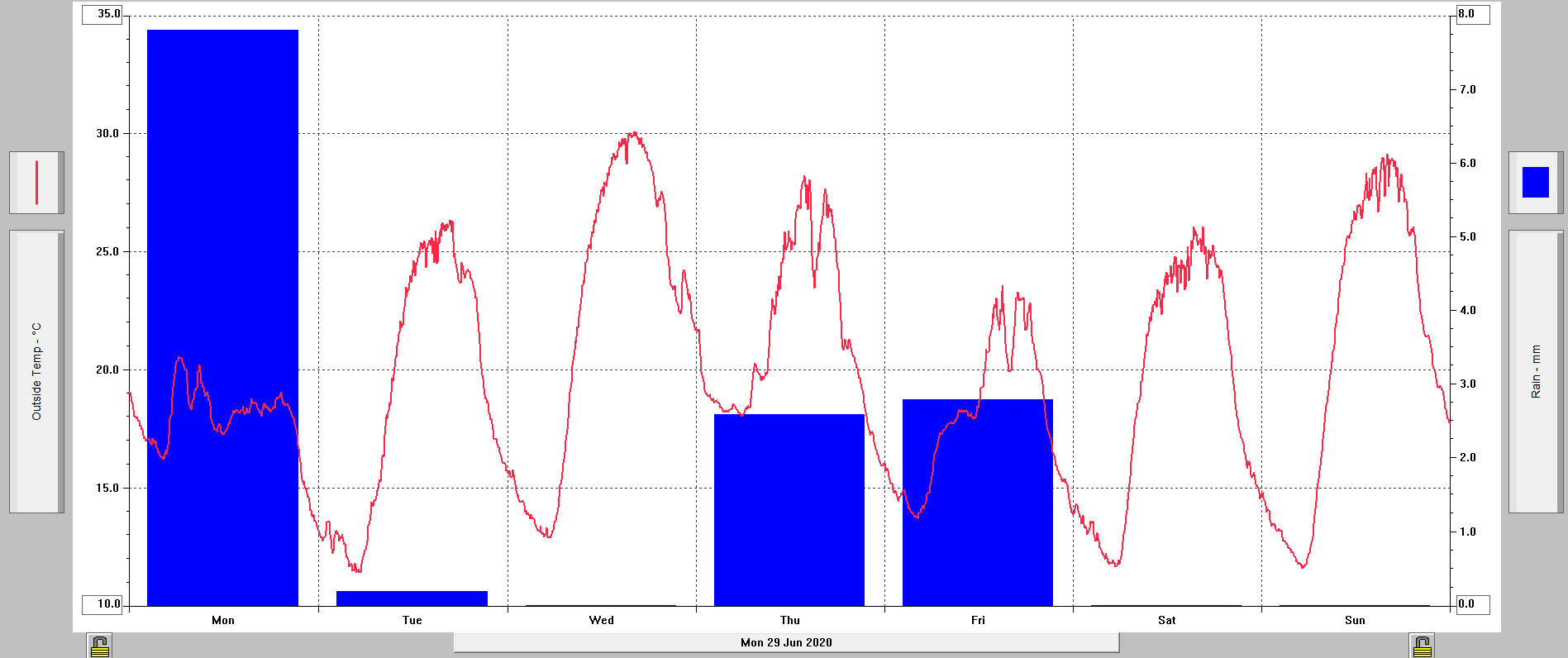Click the left padlock icon below the graph
The width and height of the screenshot is (1568, 658).
pos(100,646)
